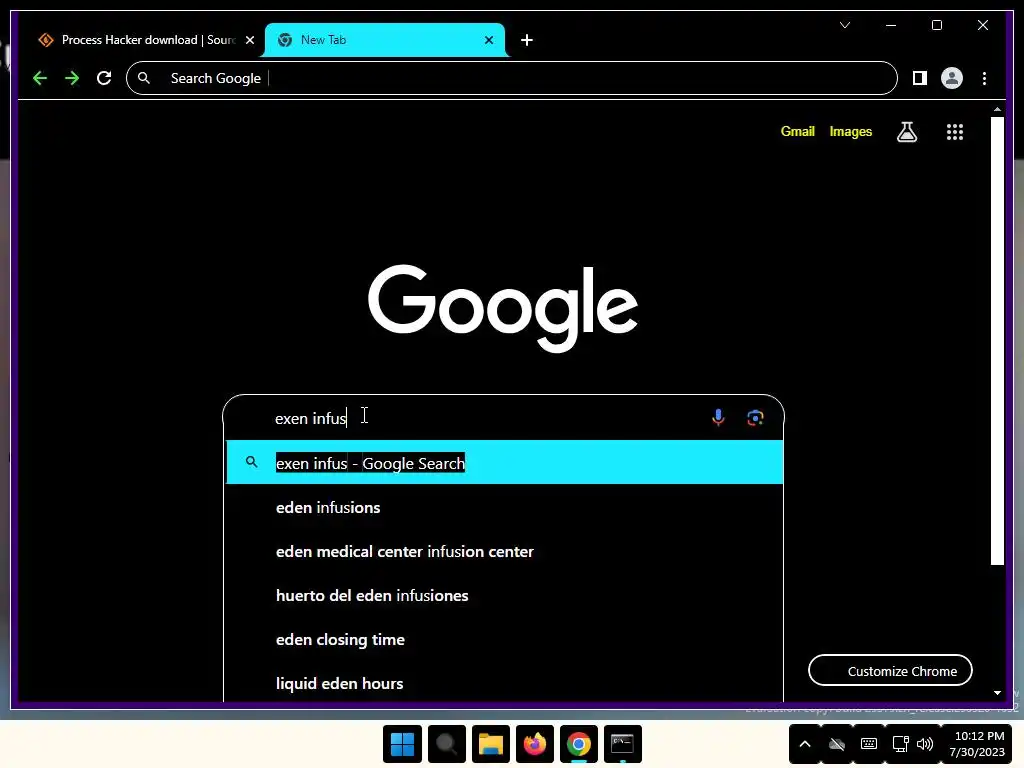Open the clock showing 10:12 PM
The height and width of the screenshot is (768, 1024).
[x=978, y=744]
